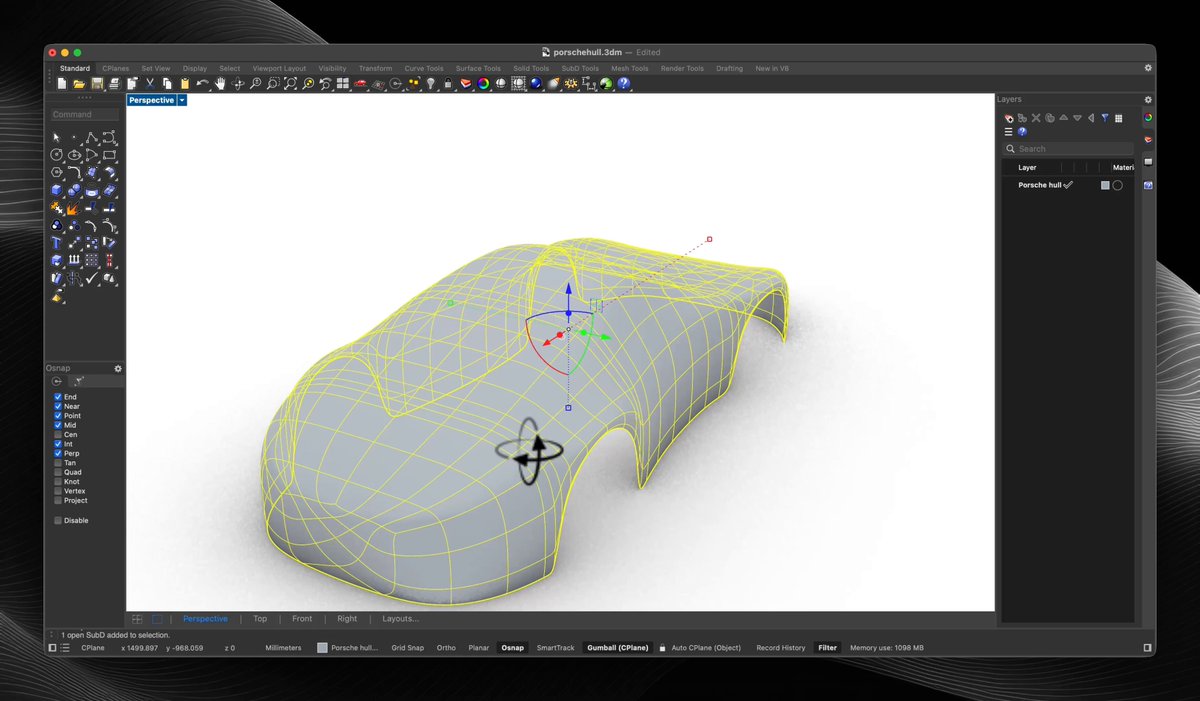Toggle the Perp osnap checkbox
1200x701 pixels.
[57, 453]
